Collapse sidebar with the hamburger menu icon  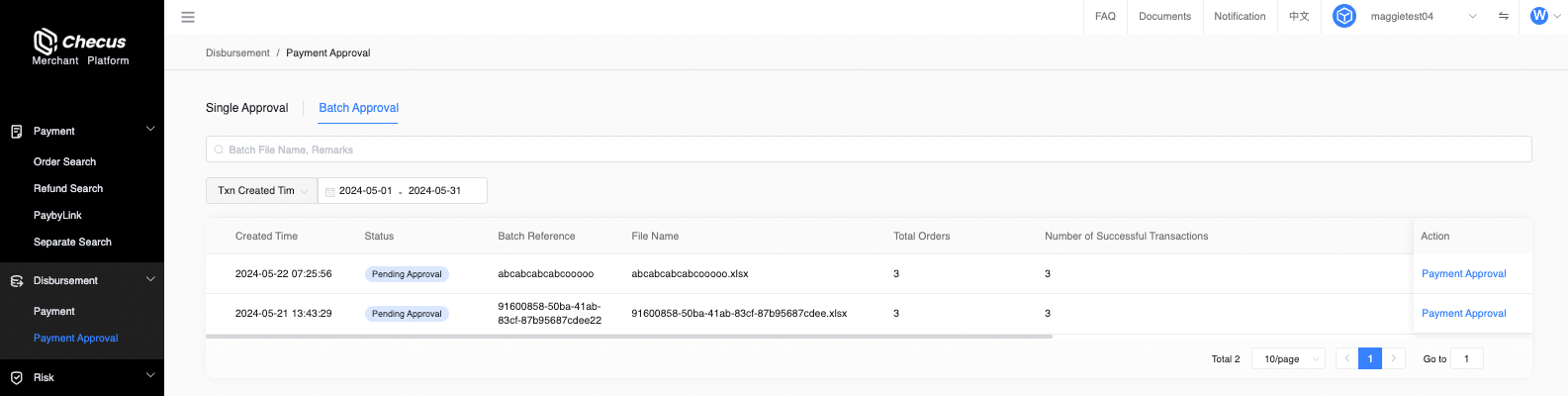188,17
